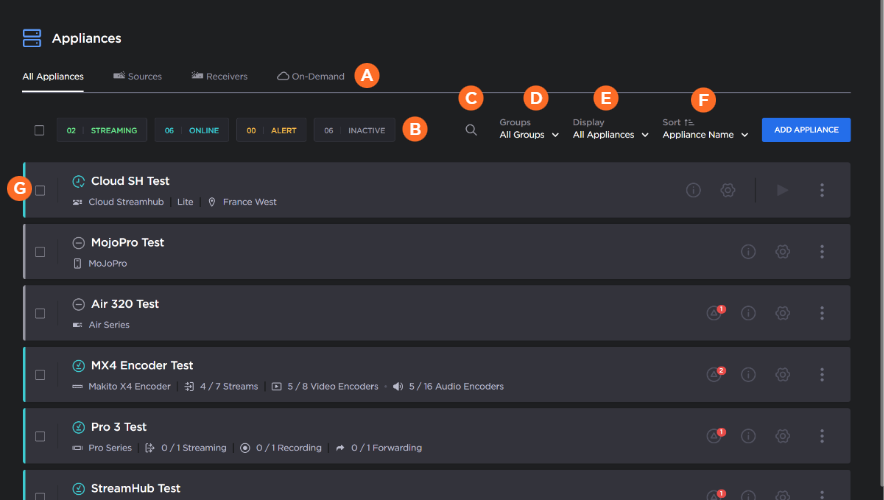Check the Cloud SH Test checkbox
This screenshot has width=884, height=500.
pos(40,190)
